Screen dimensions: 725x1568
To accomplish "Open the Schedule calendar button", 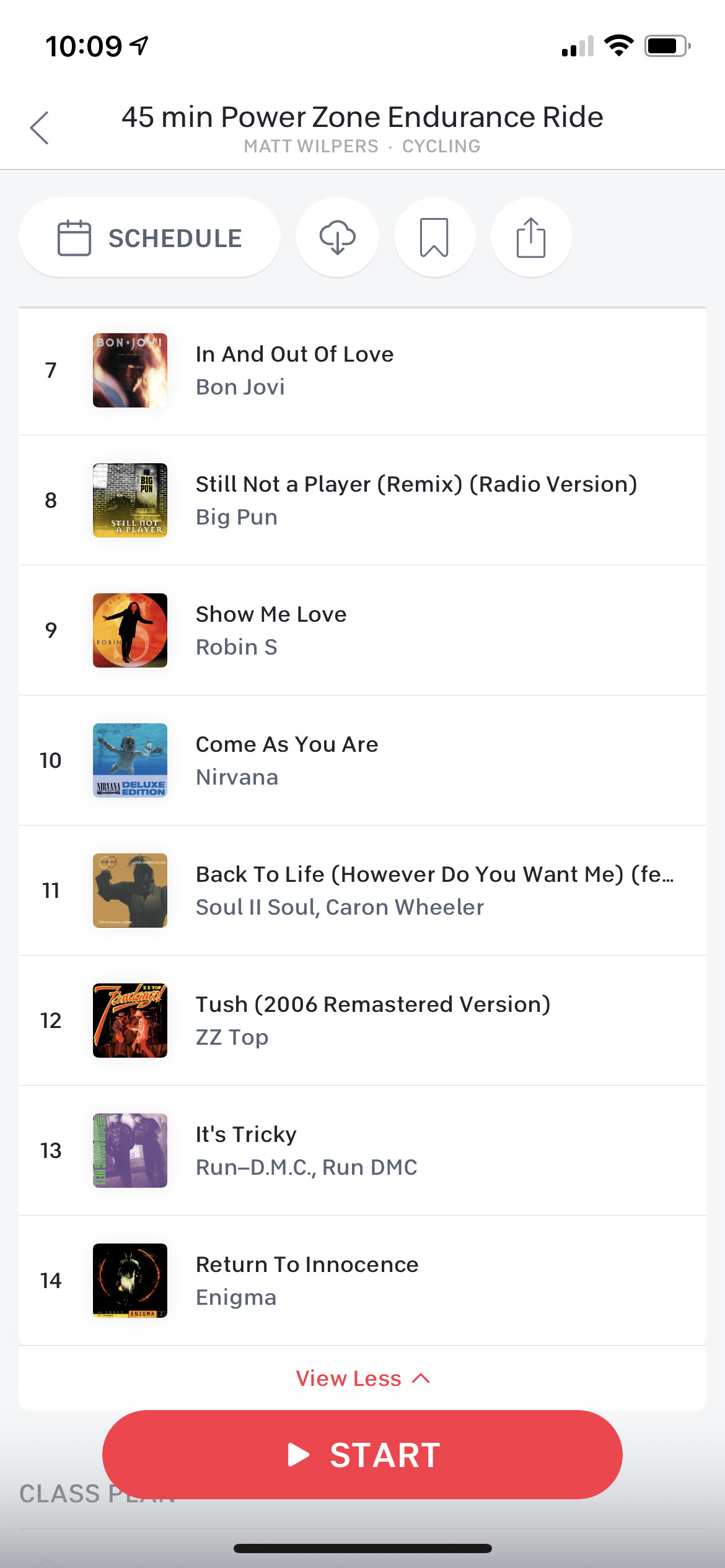I will coord(149,238).
